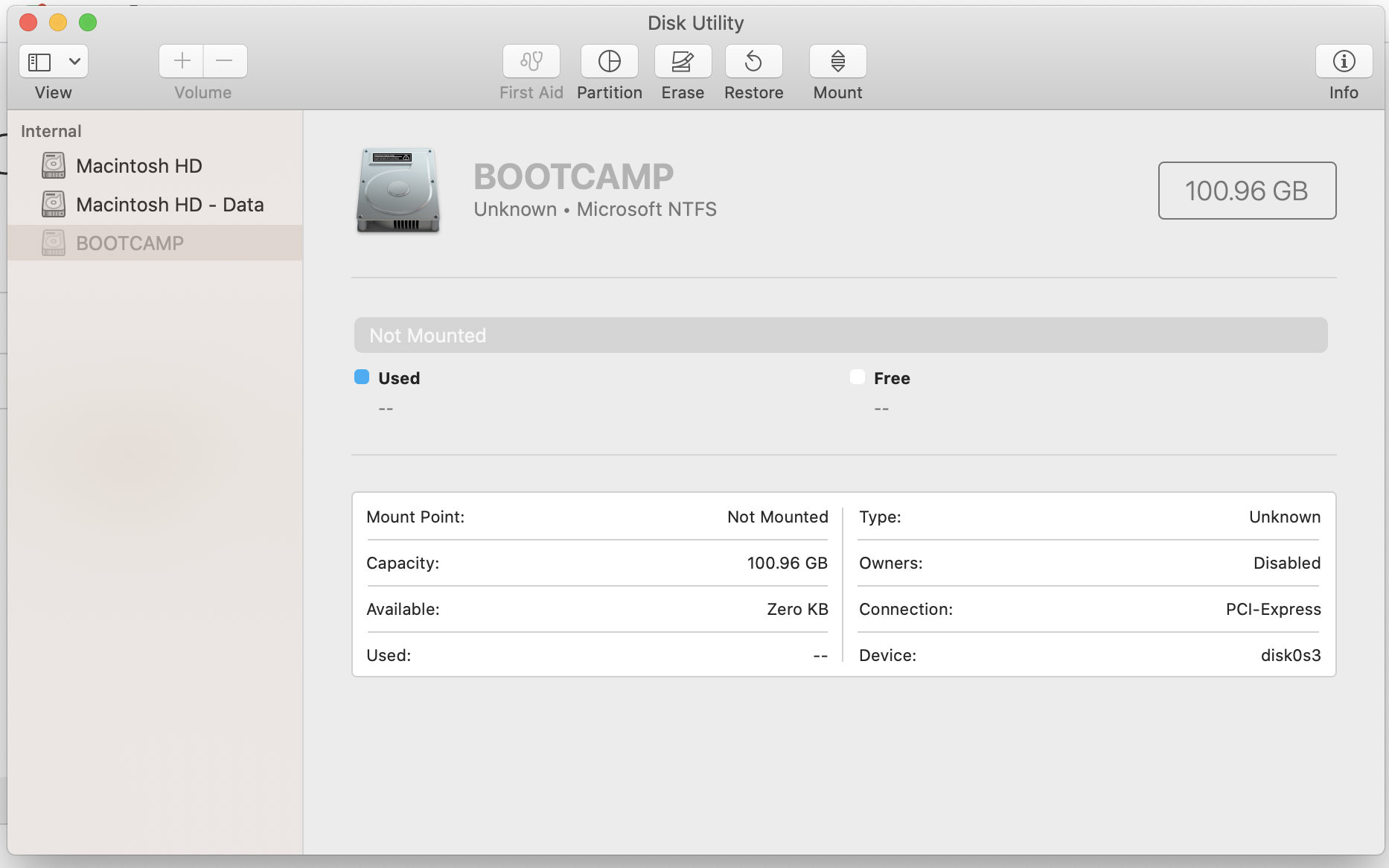Open the Partition pie icon
Viewport: 1389px width, 868px height.
pyautogui.click(x=610, y=61)
